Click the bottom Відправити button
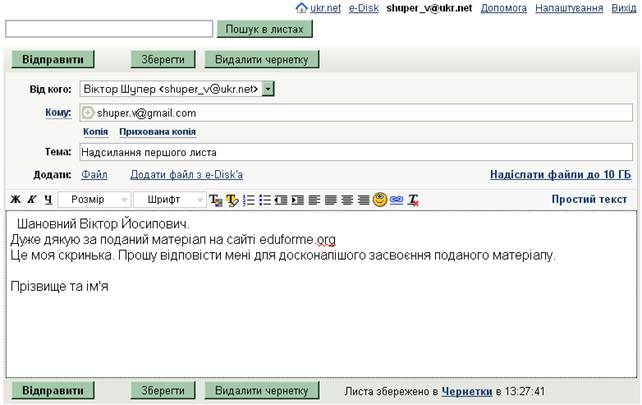Screen dimensions: 642x405 coord(53,390)
